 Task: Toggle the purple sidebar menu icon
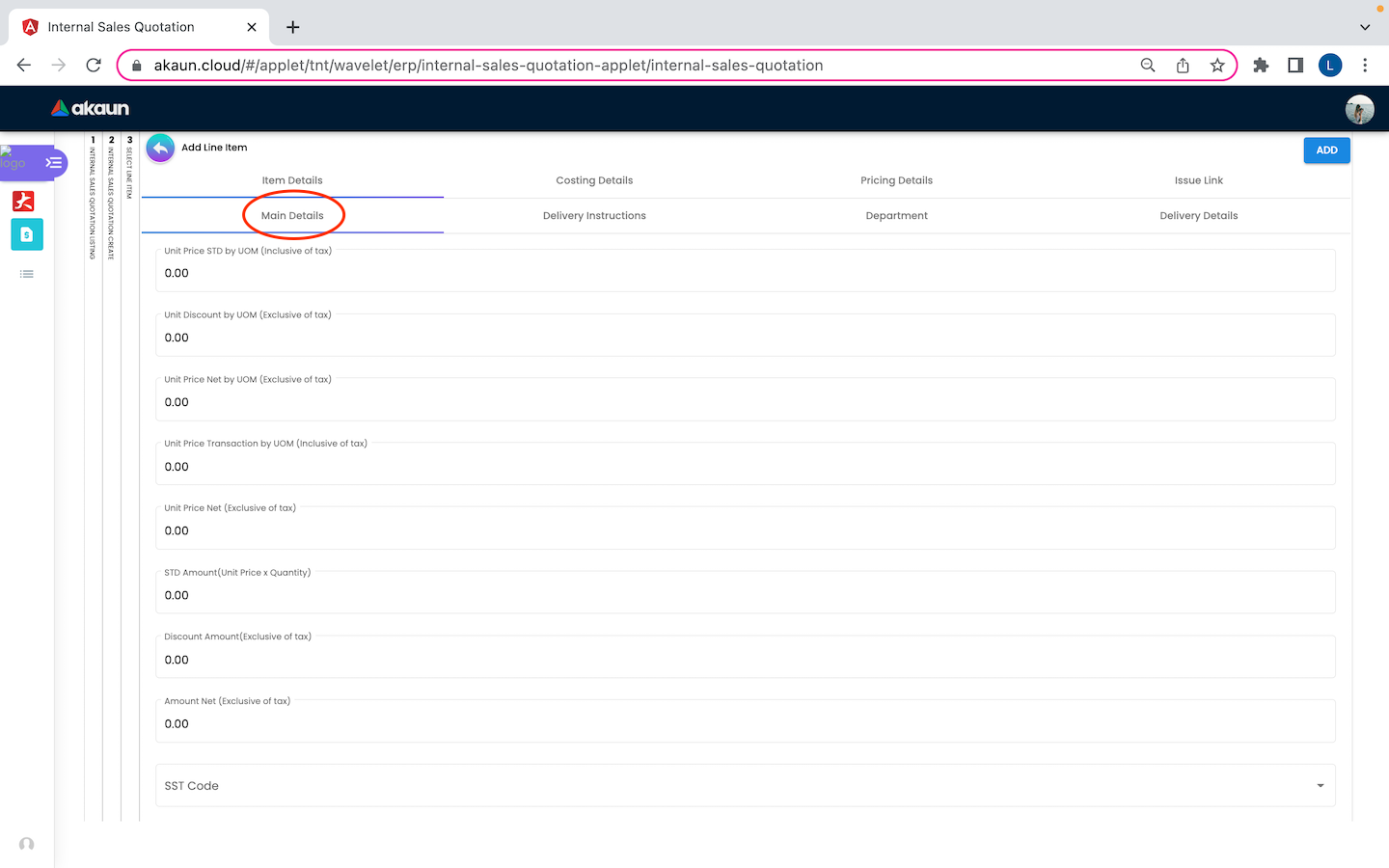(x=54, y=163)
